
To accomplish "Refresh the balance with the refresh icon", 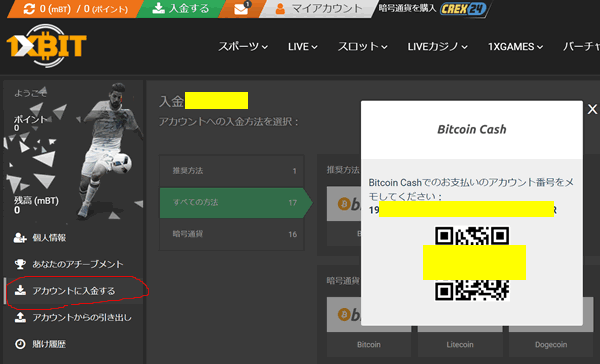I will (x=29, y=9).
